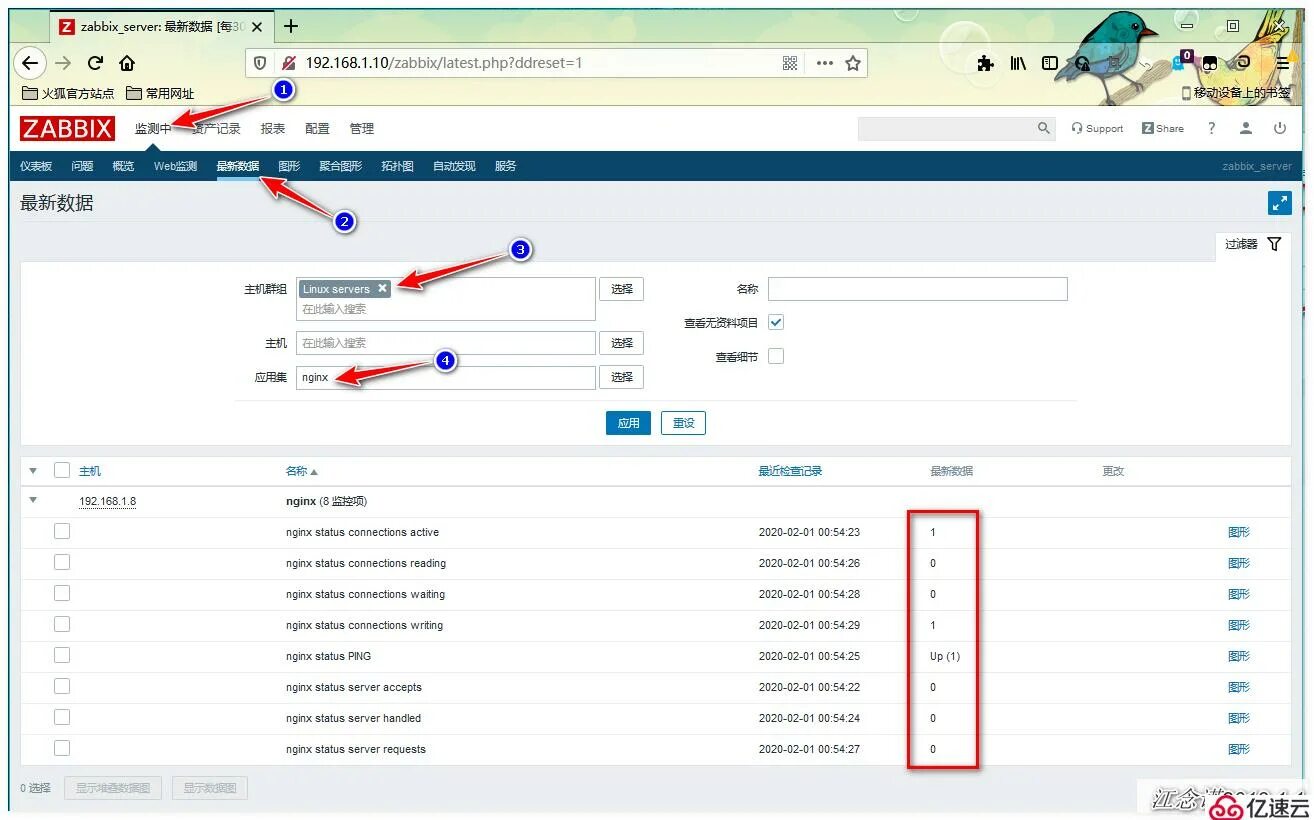The image size is (1314, 820).
Task: Open the 资产记录 menu
Action: (216, 128)
